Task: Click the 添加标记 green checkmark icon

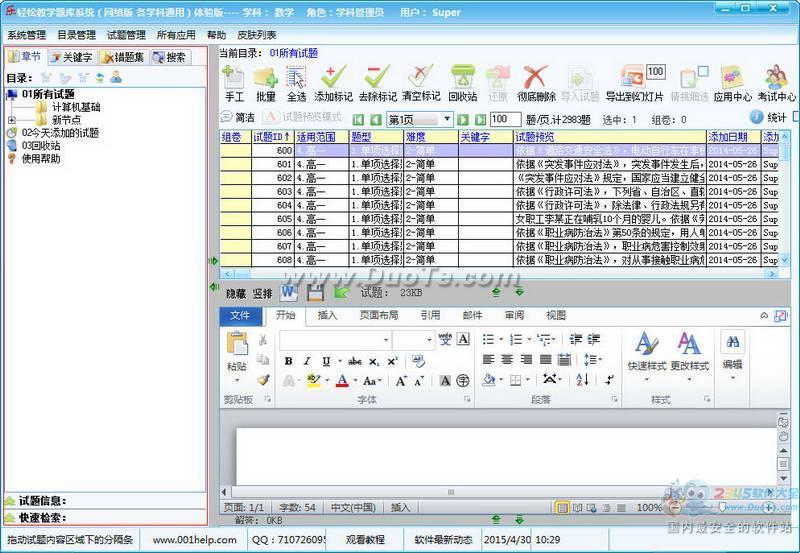Action: 333,78
